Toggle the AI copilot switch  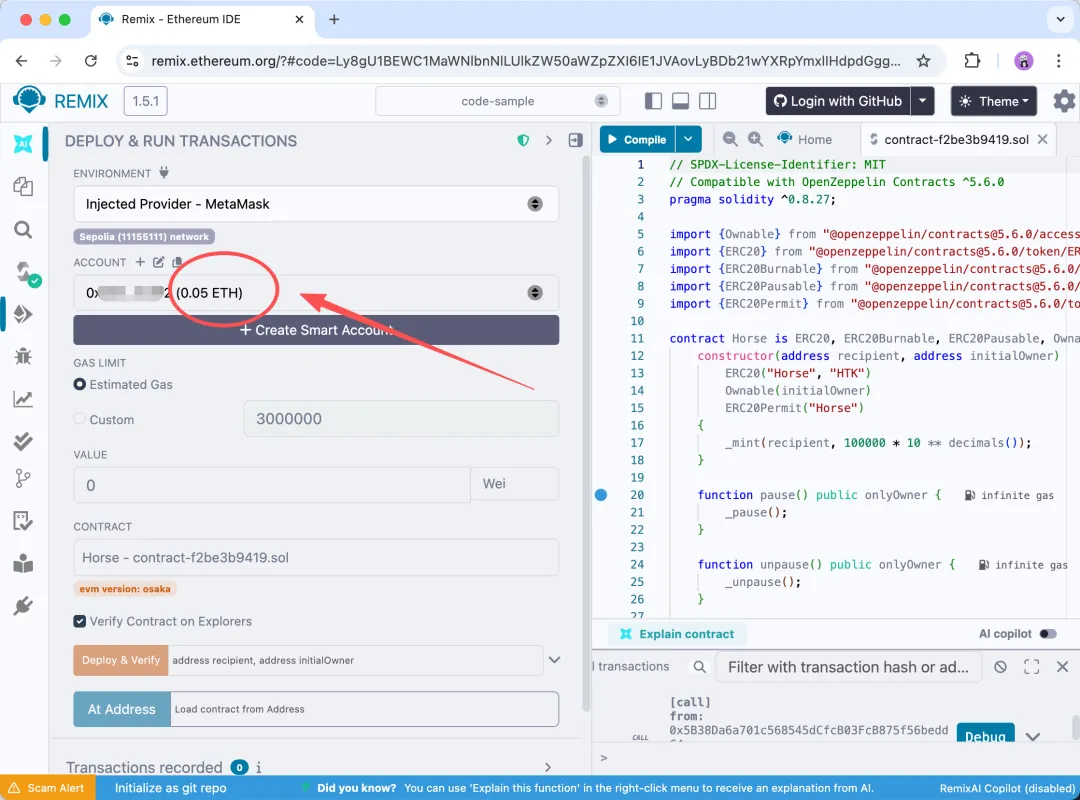(1048, 634)
